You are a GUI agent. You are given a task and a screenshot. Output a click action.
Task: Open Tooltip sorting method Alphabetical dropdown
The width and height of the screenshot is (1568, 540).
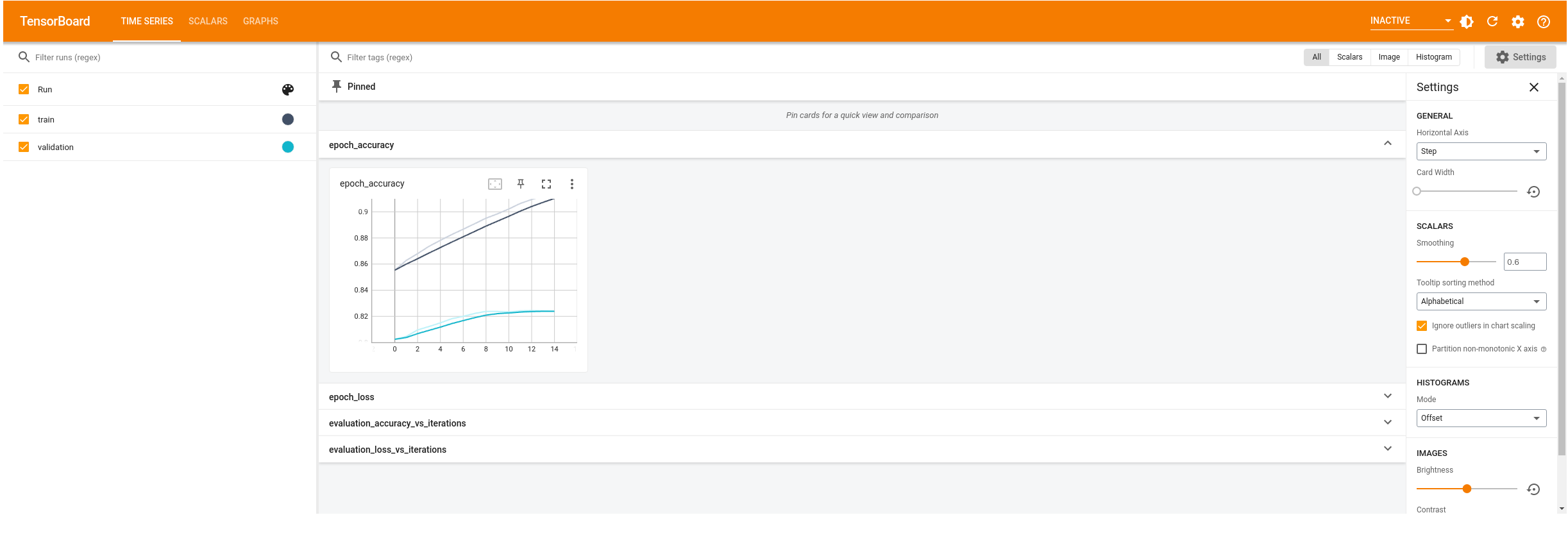coord(1481,301)
